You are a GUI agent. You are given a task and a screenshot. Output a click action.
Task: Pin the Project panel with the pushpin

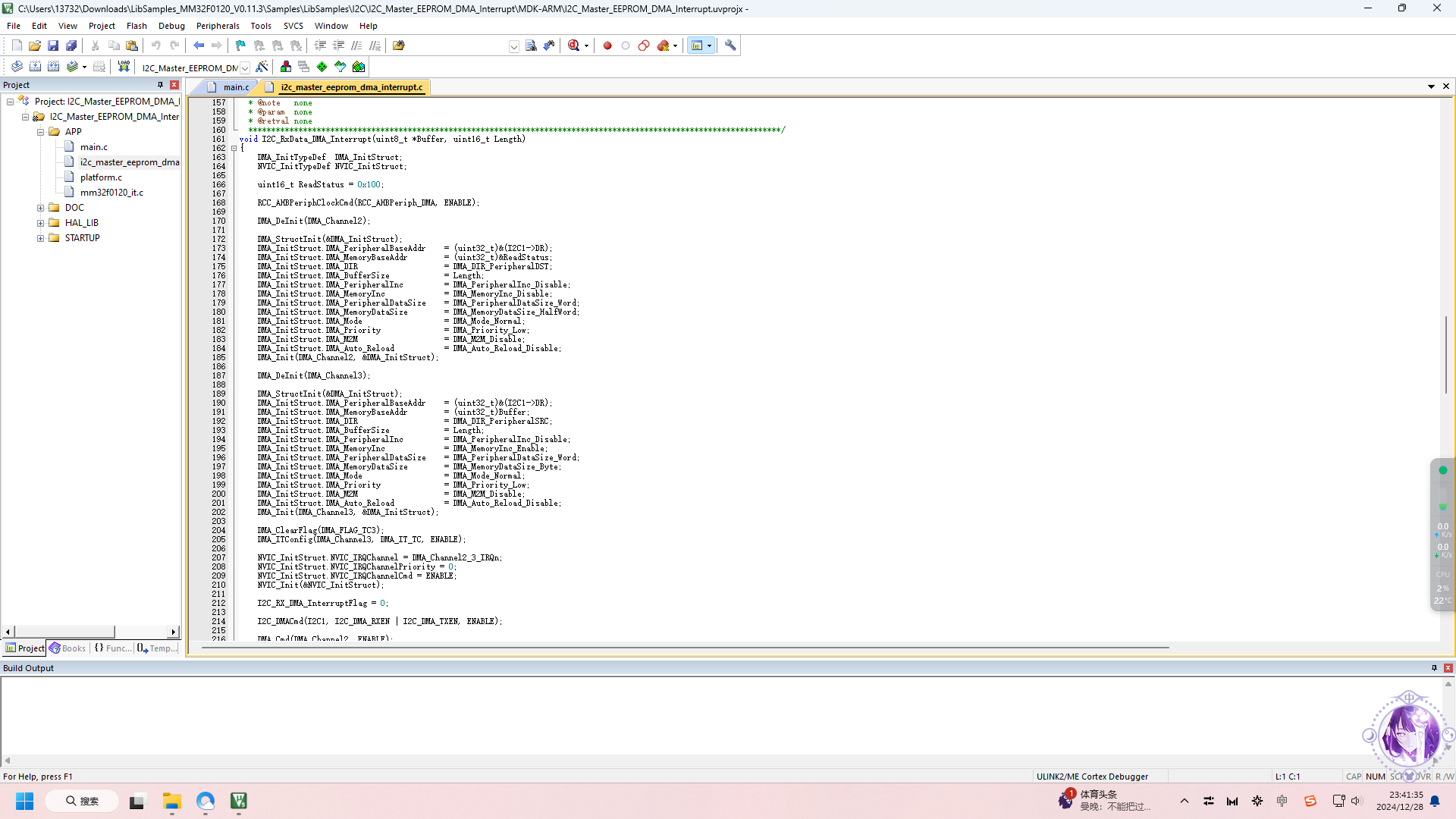coord(160,85)
